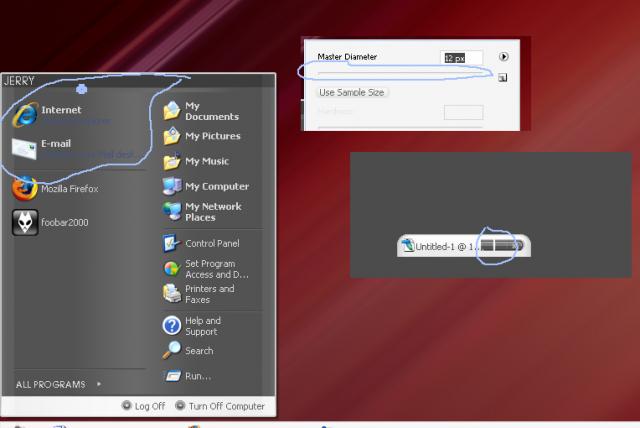Screen dimensions: 640x428
Task: Open All Programs menu
Action: pos(51,384)
